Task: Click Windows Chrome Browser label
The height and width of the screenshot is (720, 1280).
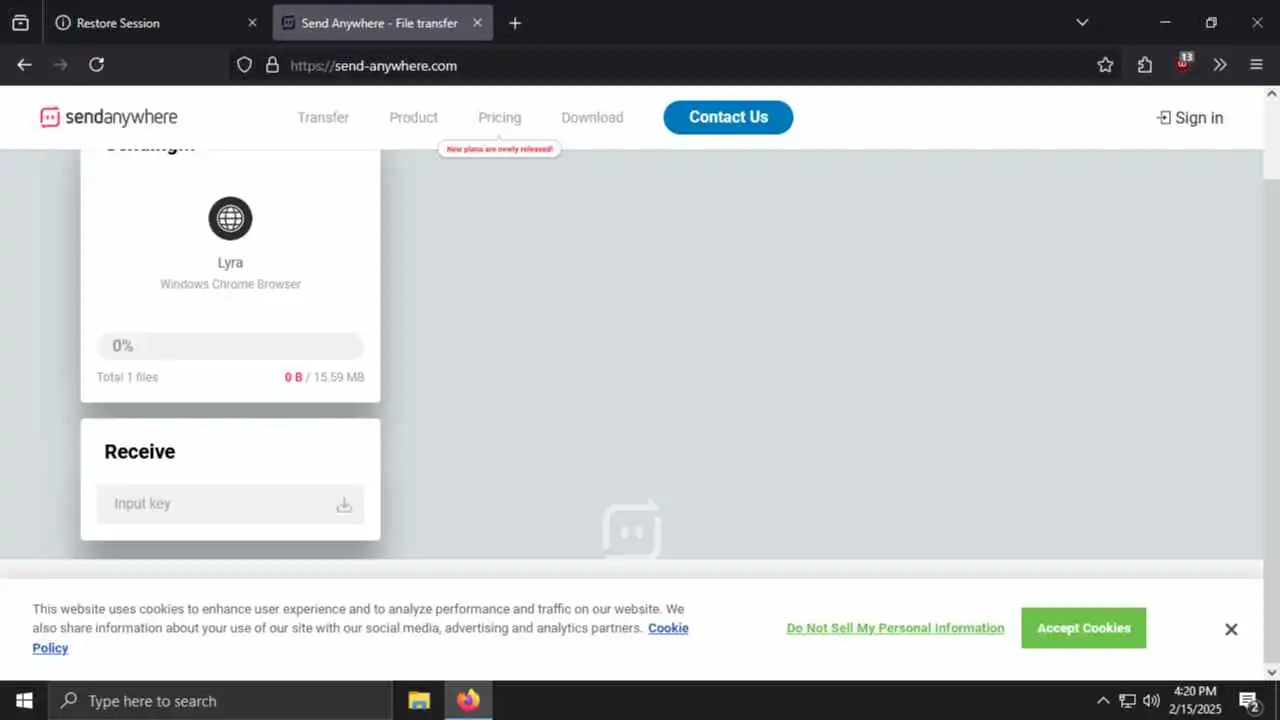Action: tap(230, 284)
